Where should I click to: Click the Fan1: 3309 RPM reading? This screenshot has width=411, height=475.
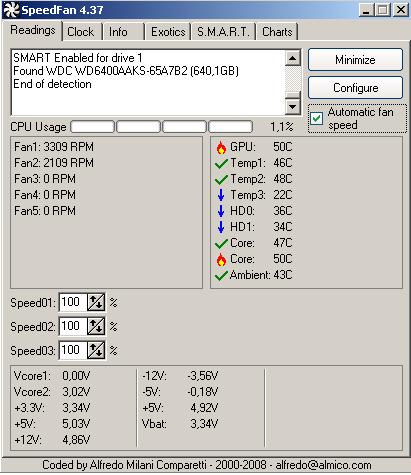pos(54,147)
